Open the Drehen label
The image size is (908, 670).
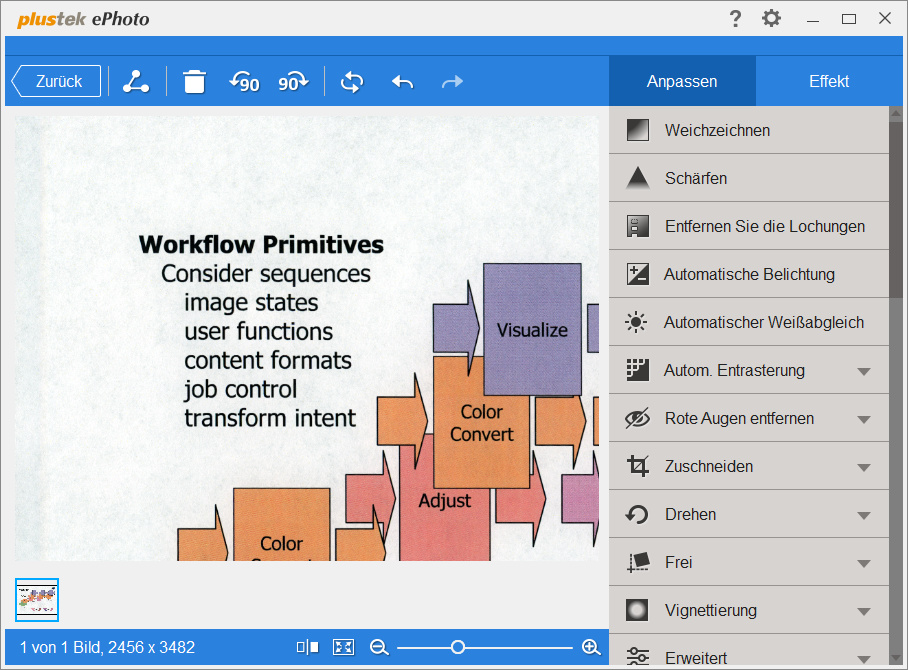coord(690,514)
